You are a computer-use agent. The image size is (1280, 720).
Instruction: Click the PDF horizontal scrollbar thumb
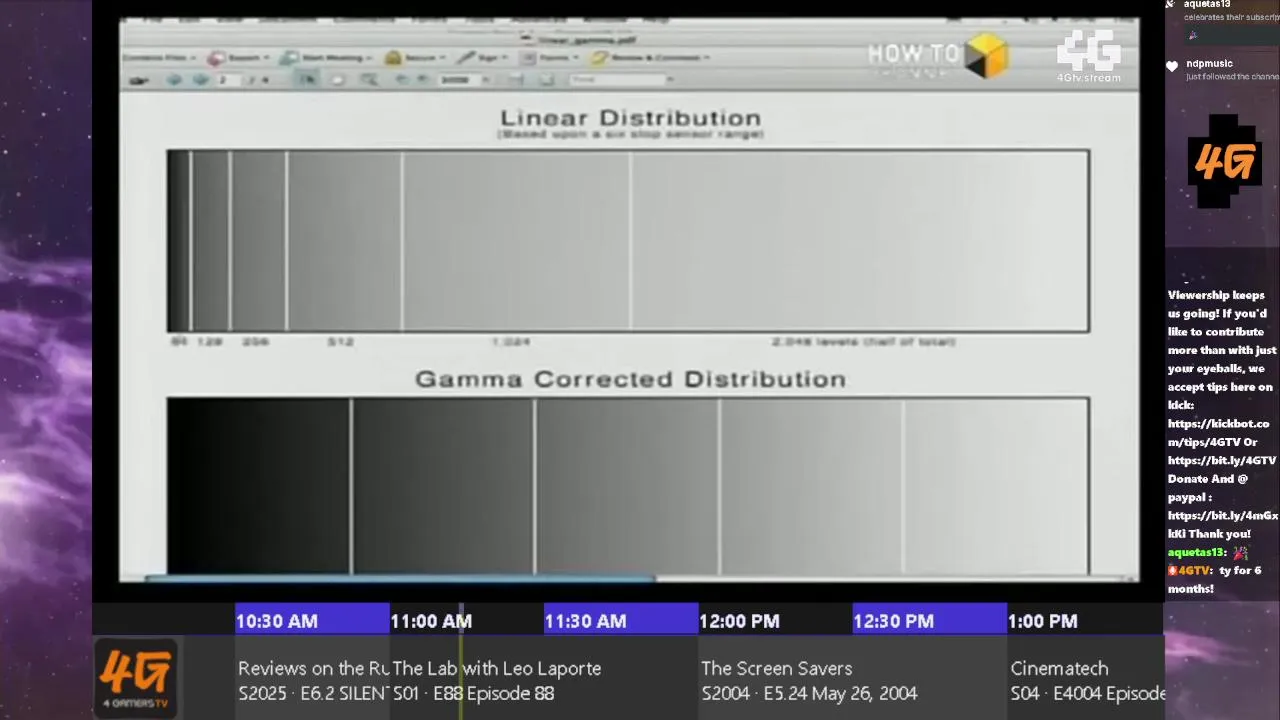[400, 578]
